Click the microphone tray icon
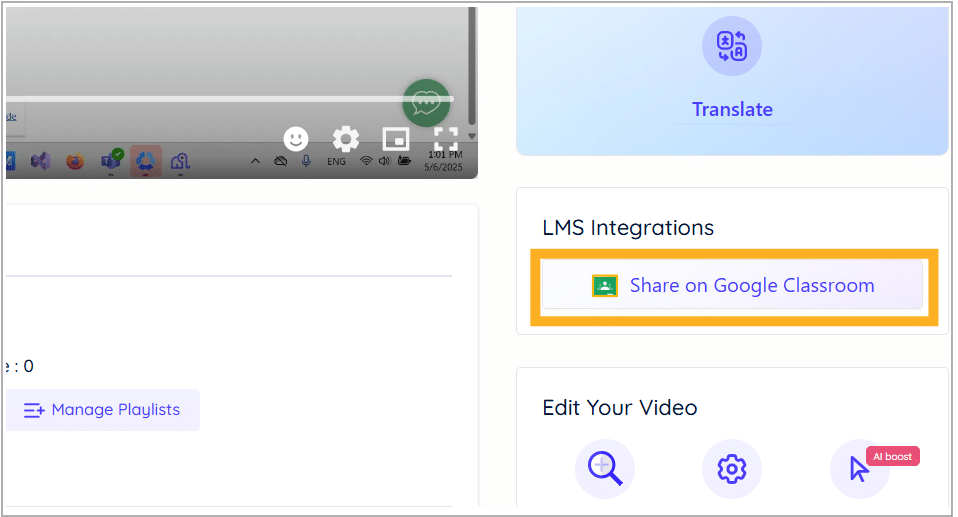 coord(306,161)
